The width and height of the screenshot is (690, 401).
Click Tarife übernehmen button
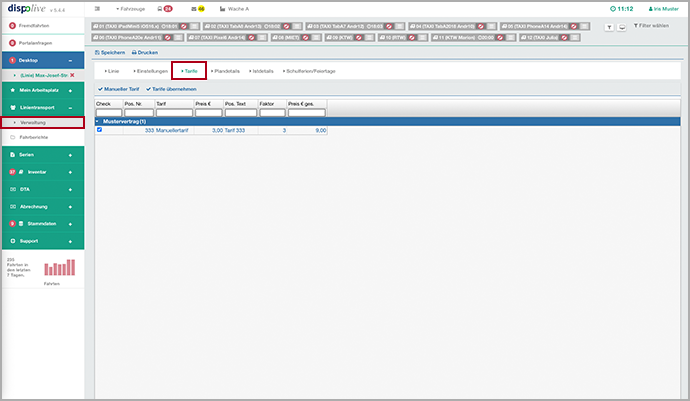[x=171, y=89]
